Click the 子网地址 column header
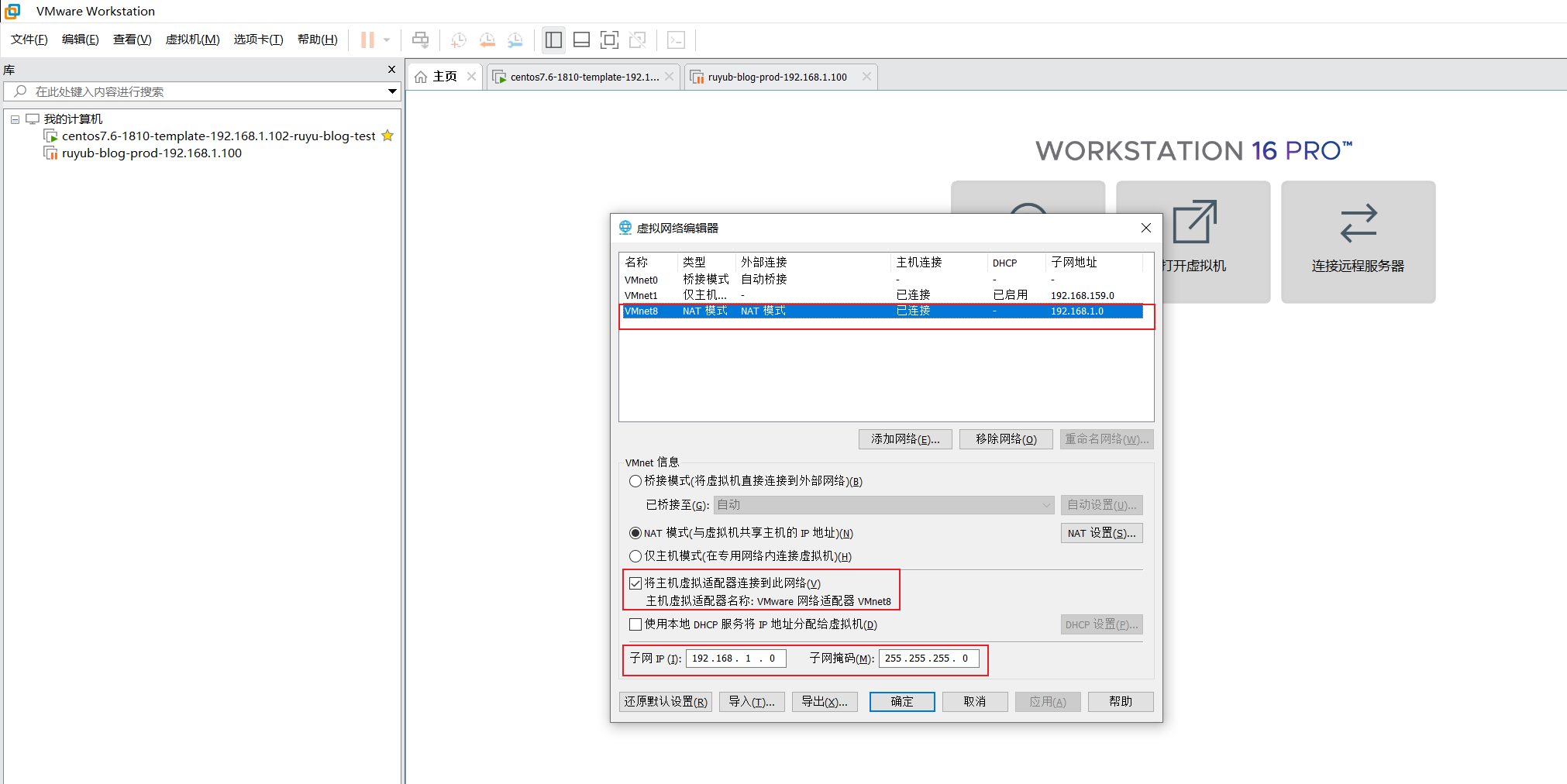 point(1094,263)
